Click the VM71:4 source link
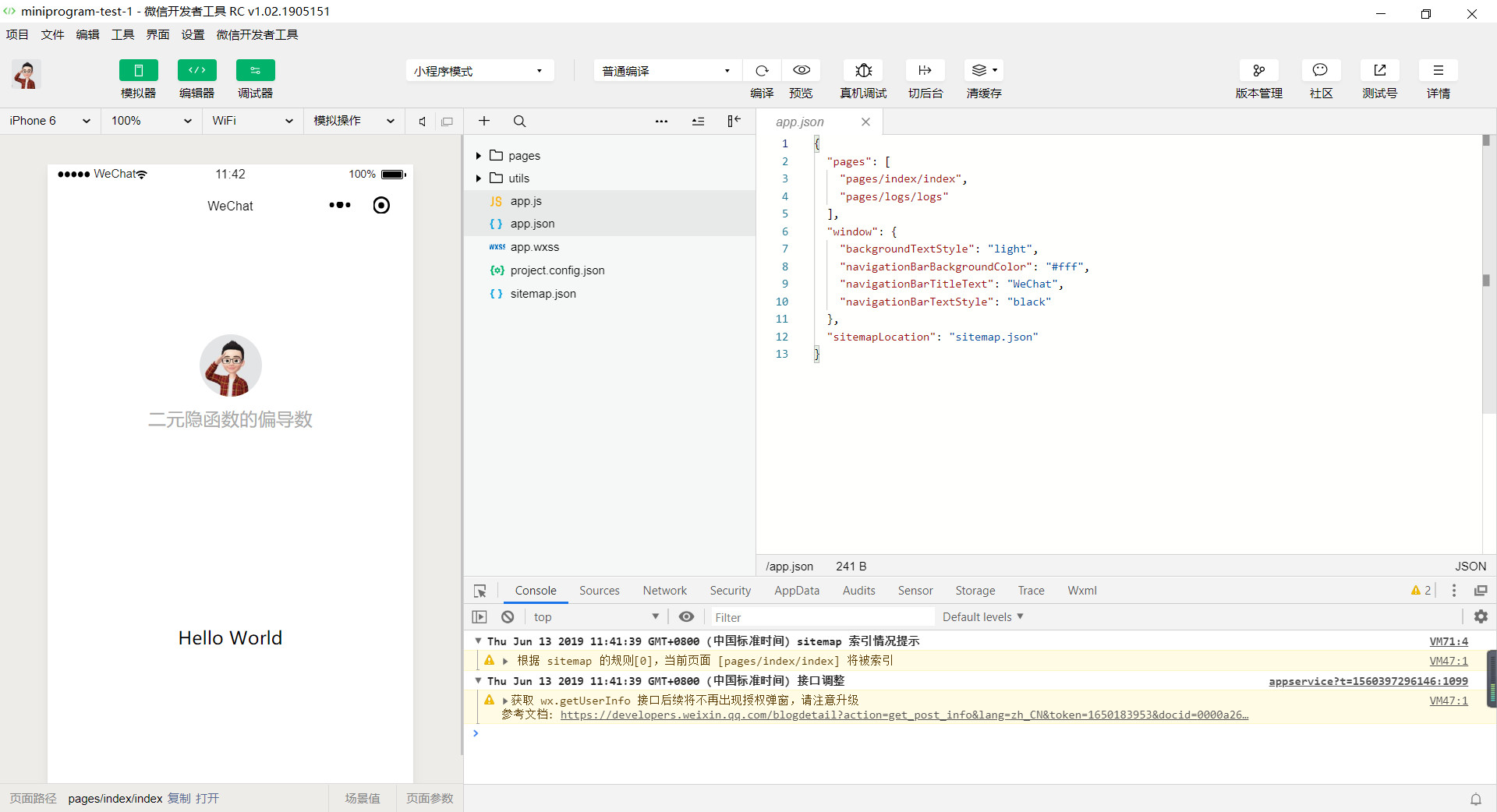1497x812 pixels. [1449, 641]
